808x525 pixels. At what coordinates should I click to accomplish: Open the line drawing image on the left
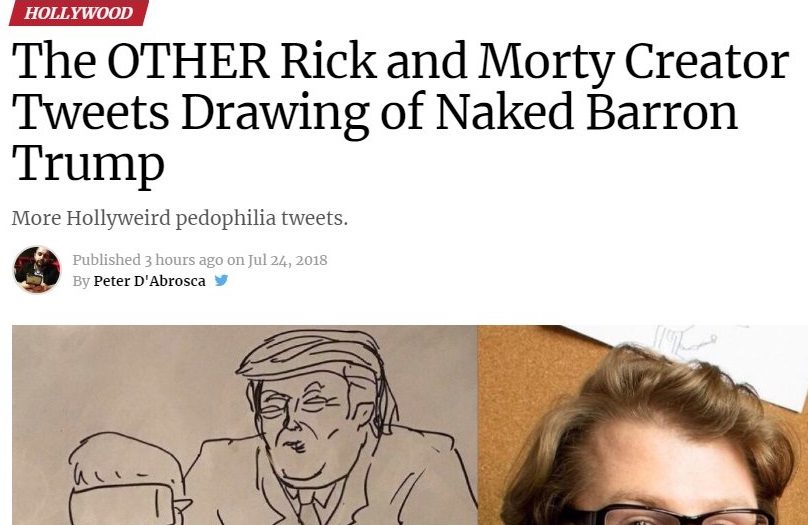[x=244, y=425]
